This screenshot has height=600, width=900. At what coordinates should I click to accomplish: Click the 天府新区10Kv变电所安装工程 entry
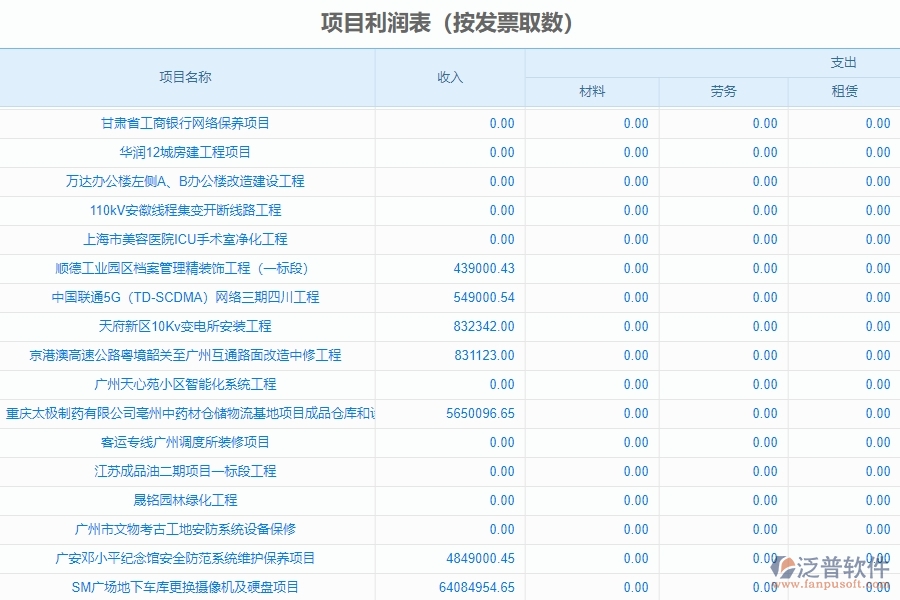[x=188, y=326]
